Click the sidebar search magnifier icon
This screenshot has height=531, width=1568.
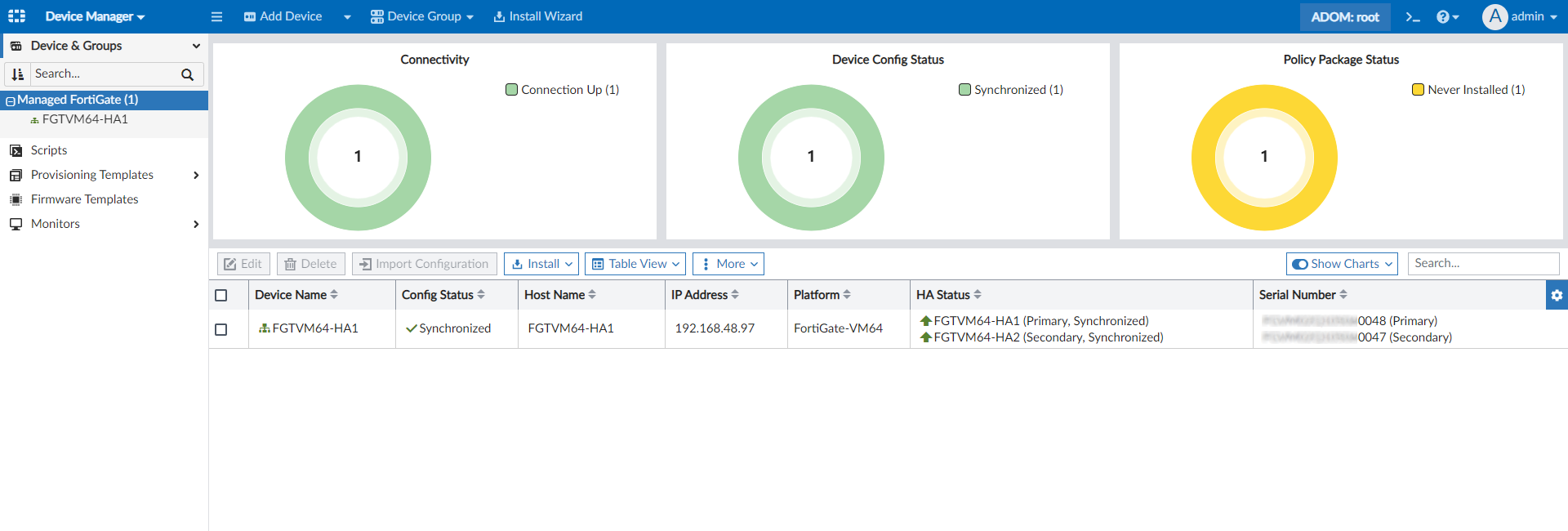tap(187, 74)
